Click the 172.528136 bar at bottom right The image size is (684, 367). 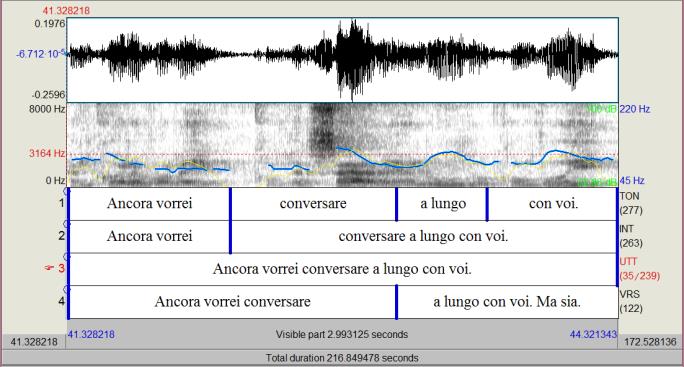pyautogui.click(x=650, y=342)
